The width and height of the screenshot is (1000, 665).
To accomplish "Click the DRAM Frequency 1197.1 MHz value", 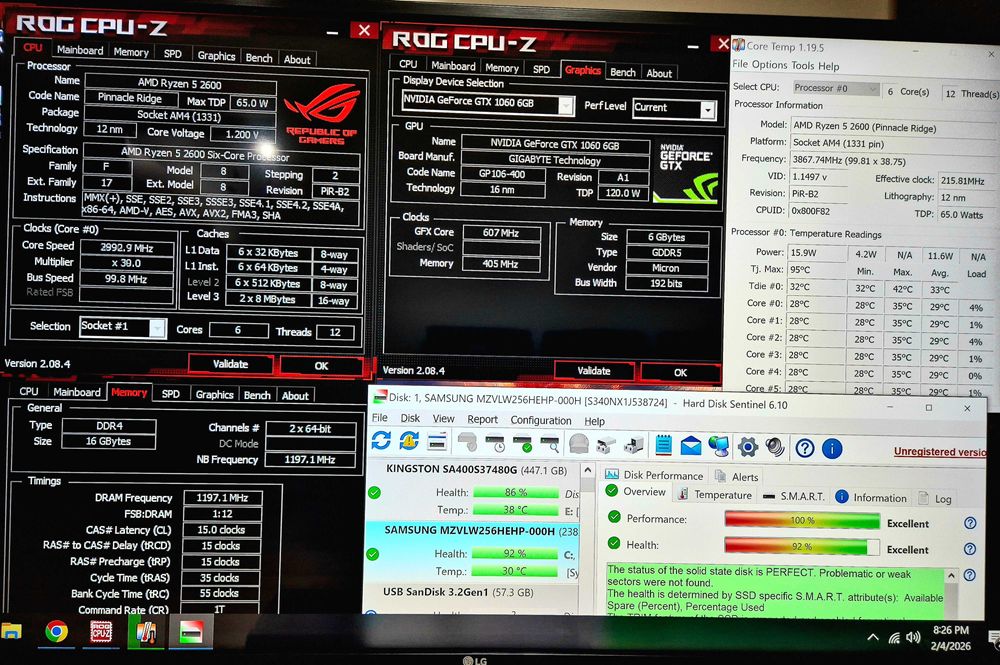I will (x=223, y=498).
